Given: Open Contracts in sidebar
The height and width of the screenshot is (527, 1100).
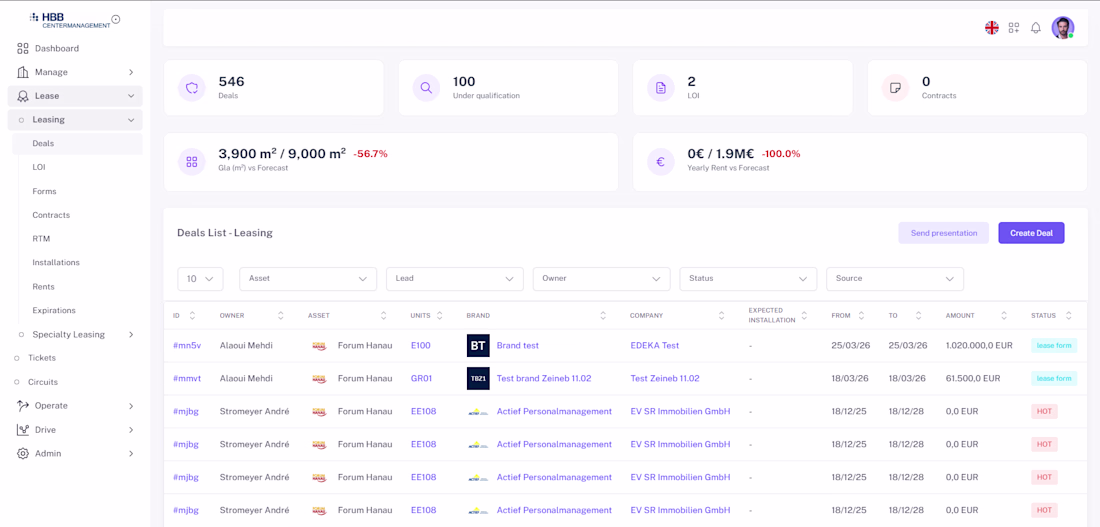Looking at the screenshot, I should [x=51, y=215].
